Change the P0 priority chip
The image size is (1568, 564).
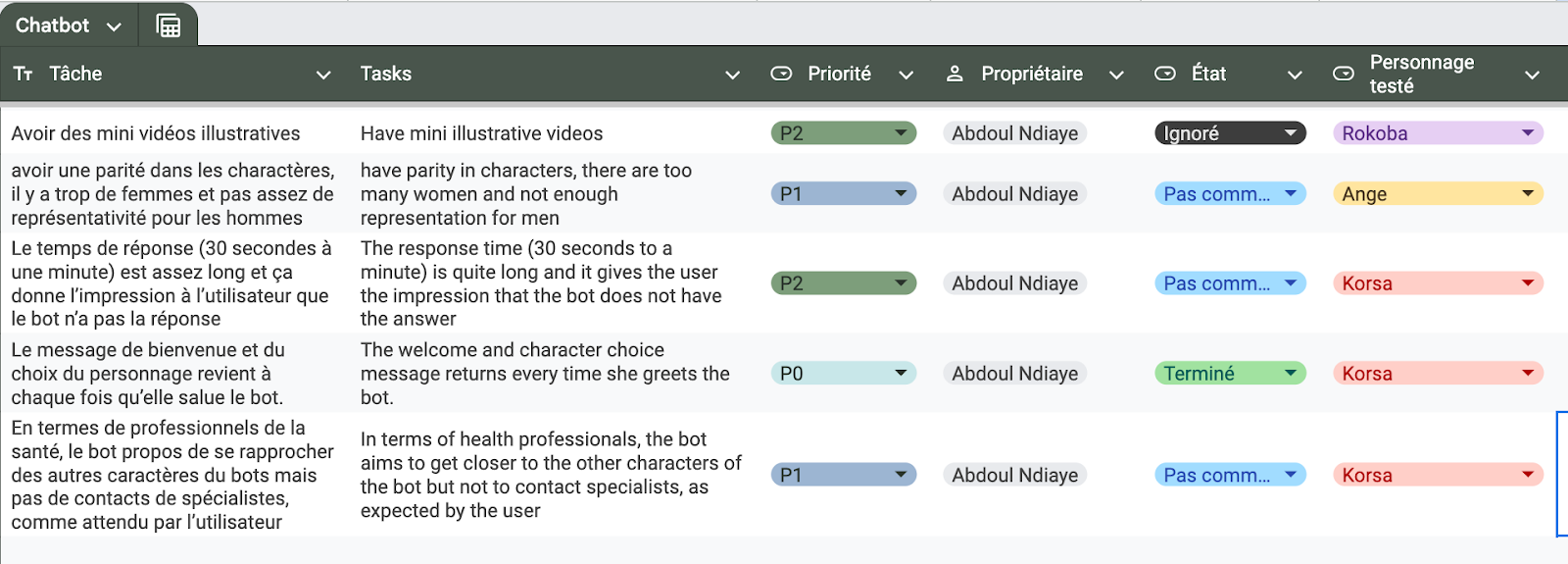[x=901, y=373]
